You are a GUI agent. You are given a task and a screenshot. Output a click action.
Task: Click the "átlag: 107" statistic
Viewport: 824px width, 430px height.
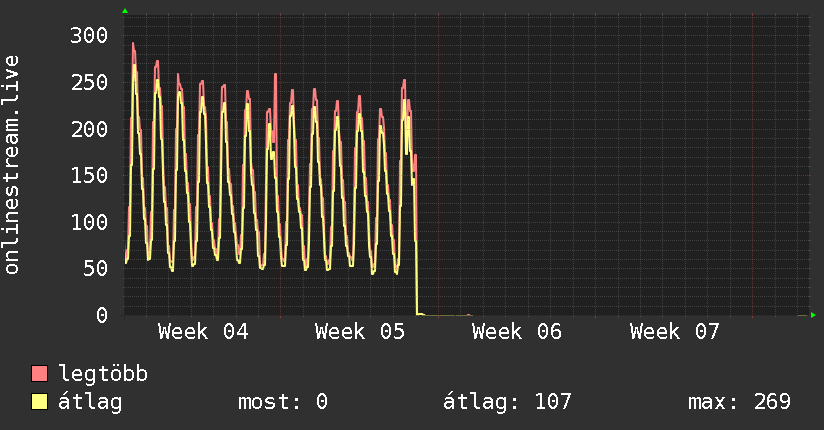click(x=507, y=402)
